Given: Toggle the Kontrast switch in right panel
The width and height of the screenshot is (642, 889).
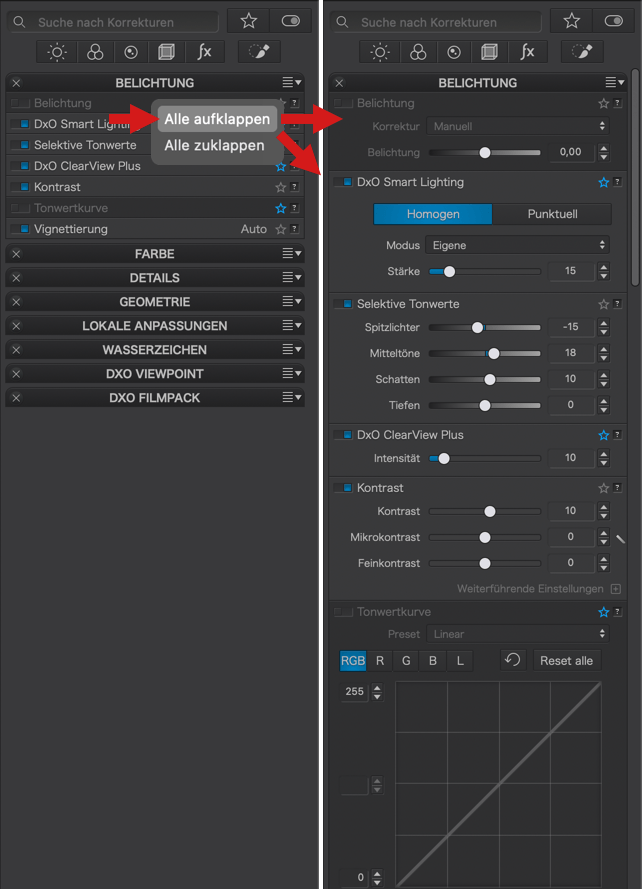Looking at the screenshot, I should pyautogui.click(x=343, y=488).
